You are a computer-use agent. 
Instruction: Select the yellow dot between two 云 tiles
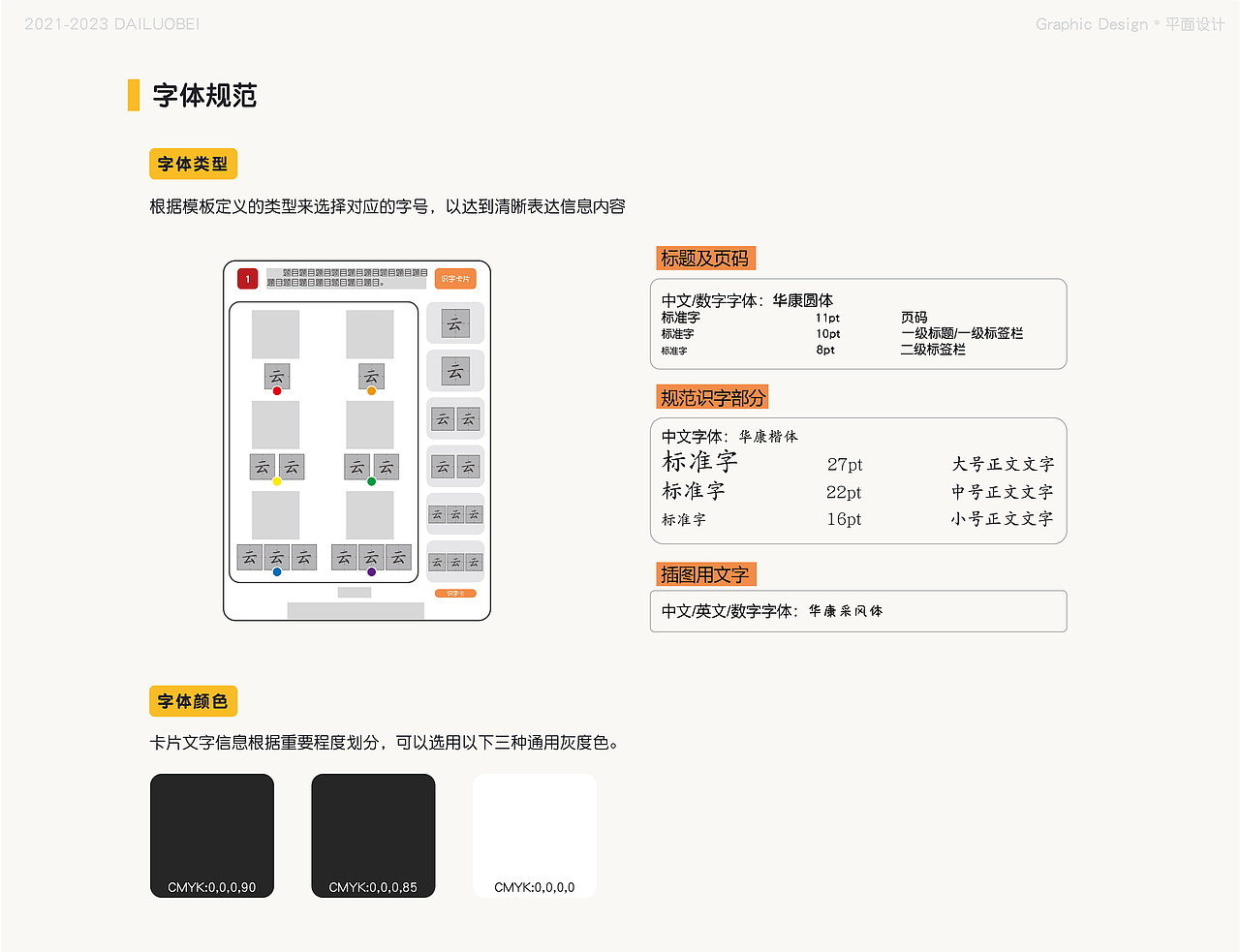click(x=277, y=481)
